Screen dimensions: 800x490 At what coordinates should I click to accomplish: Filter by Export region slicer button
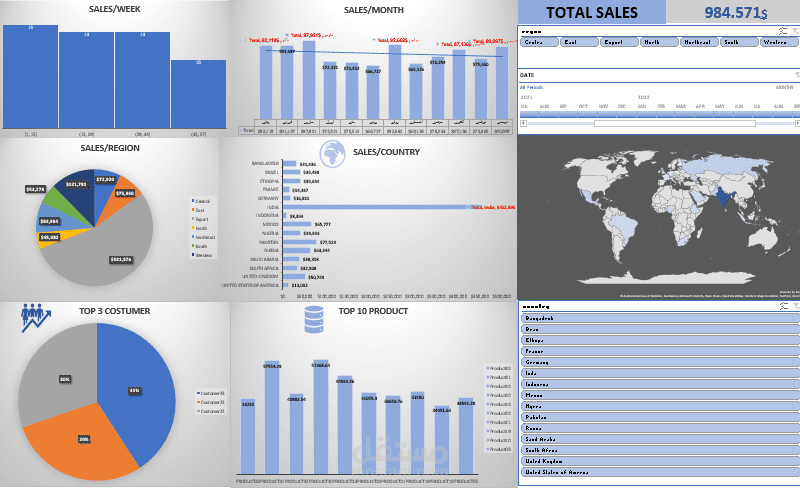619,42
